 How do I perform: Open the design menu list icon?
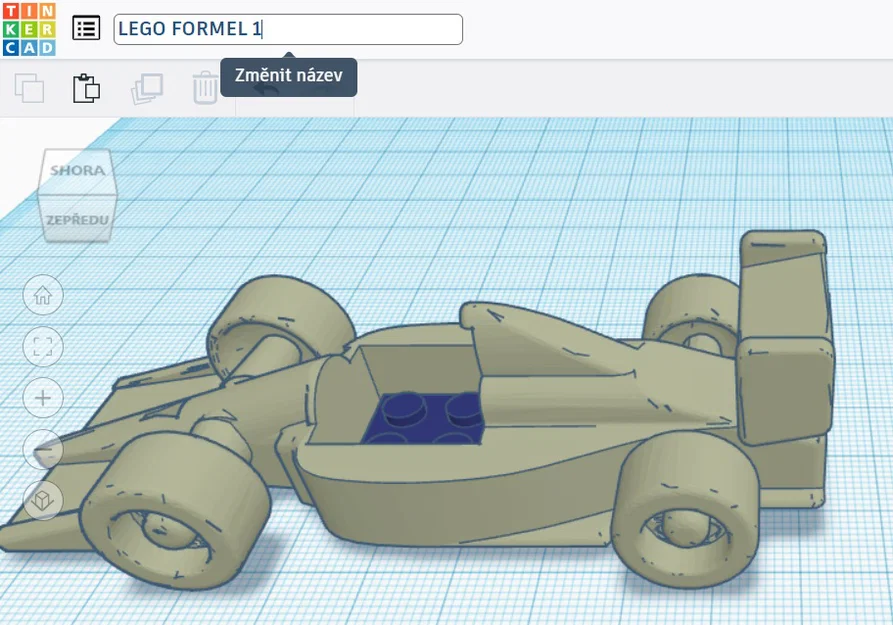tap(86, 28)
